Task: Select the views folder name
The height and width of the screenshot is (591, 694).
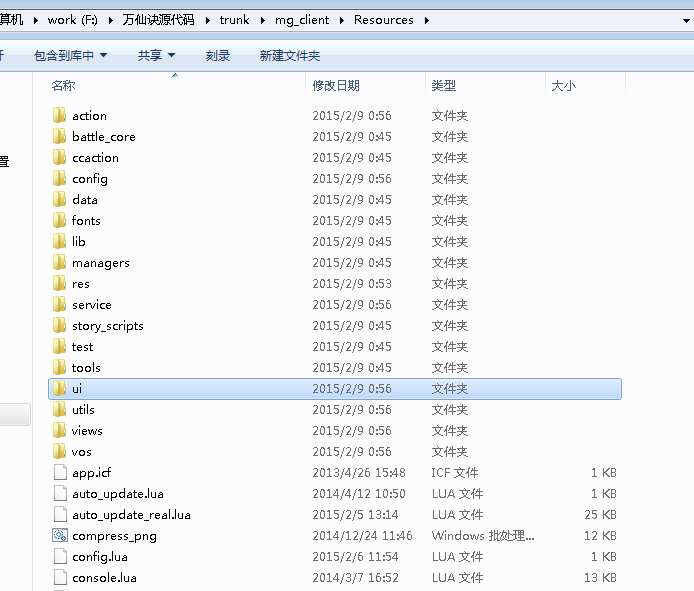Action: click(x=87, y=431)
